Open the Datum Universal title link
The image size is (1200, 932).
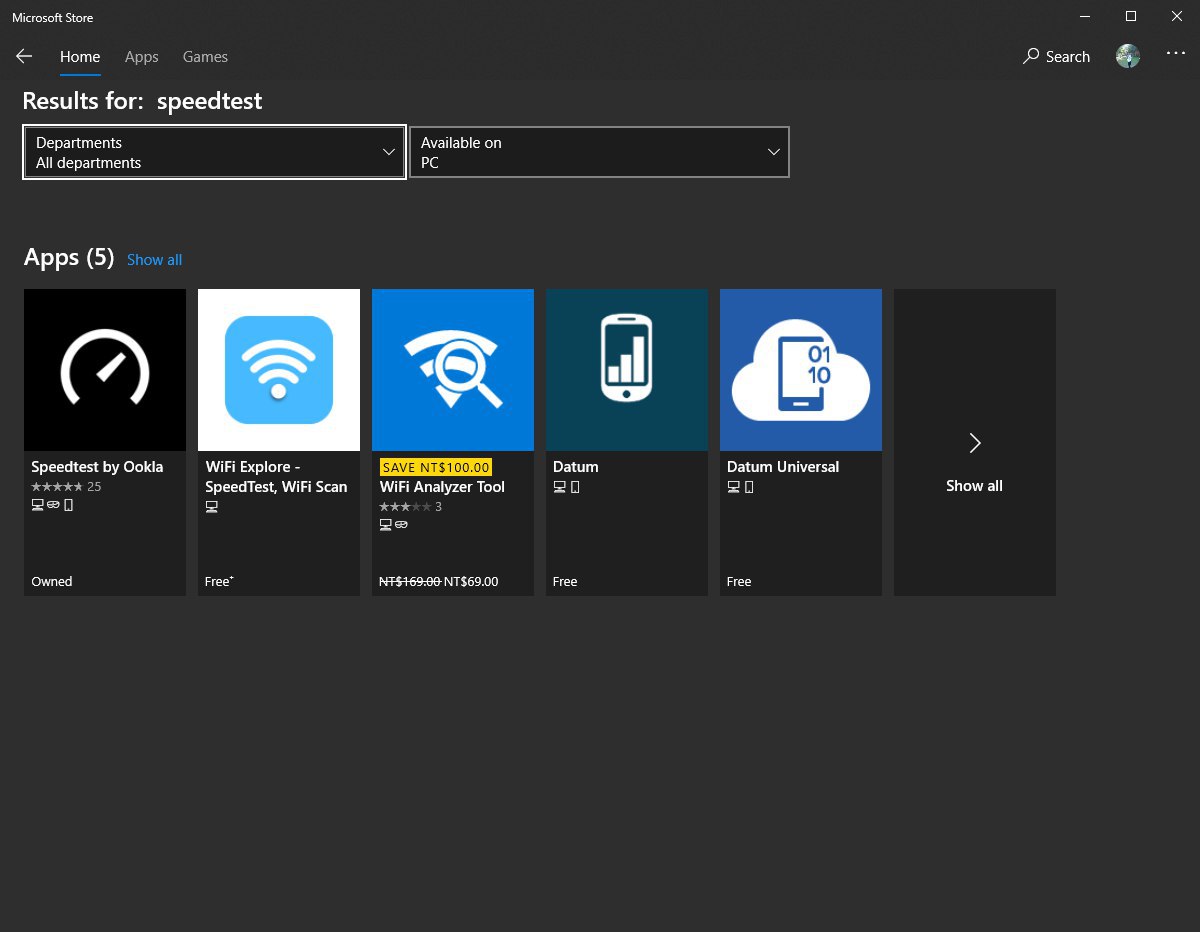pos(783,467)
